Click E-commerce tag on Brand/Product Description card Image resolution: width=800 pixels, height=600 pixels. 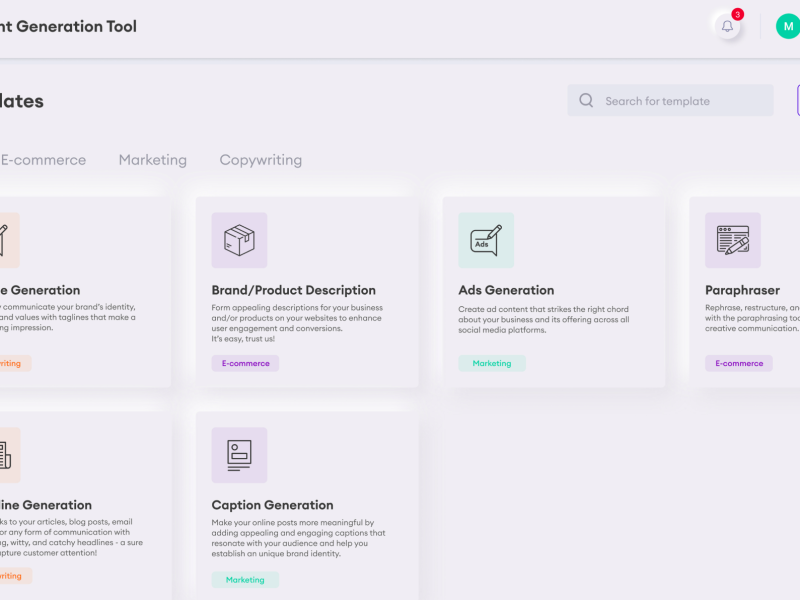click(x=245, y=363)
